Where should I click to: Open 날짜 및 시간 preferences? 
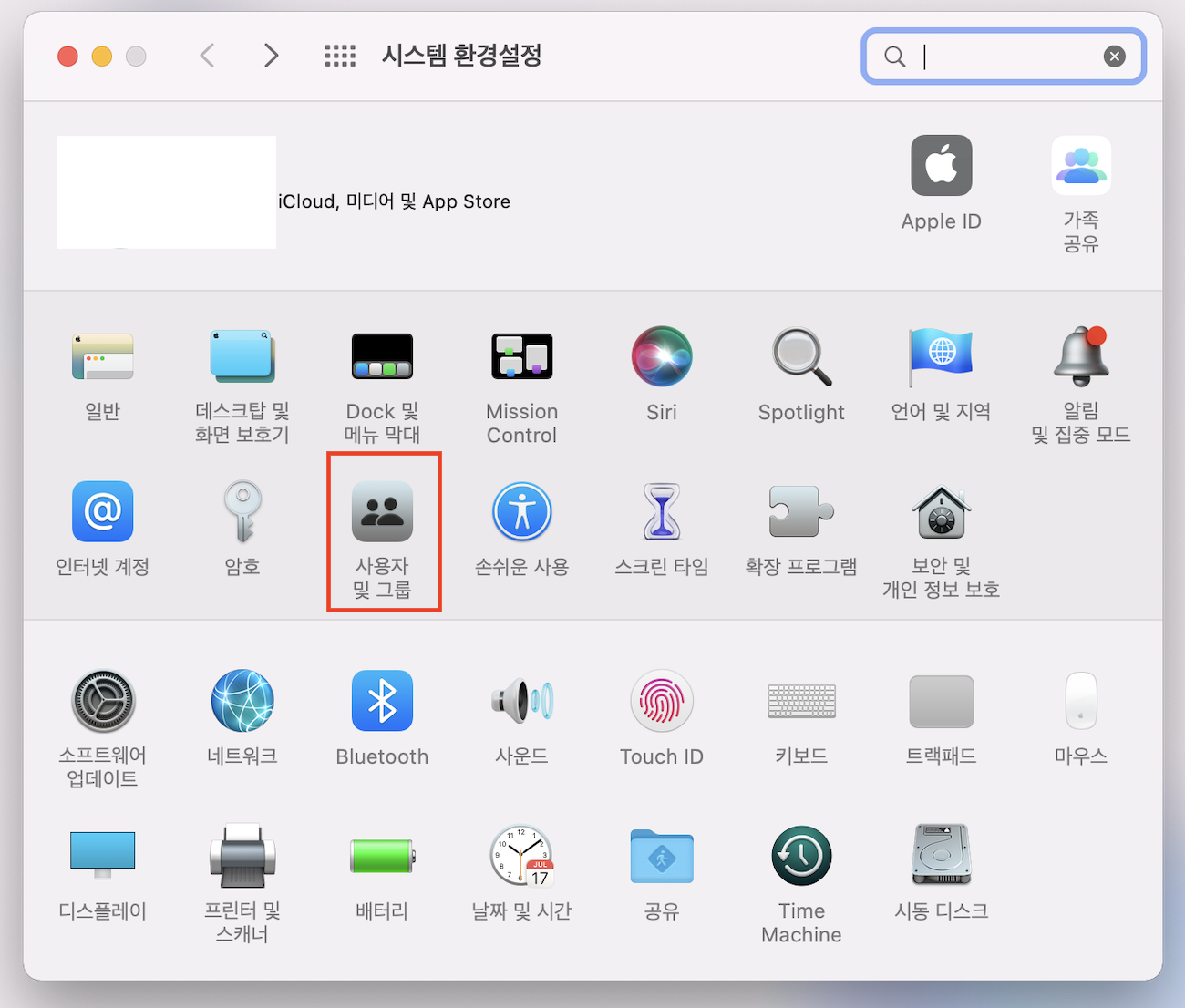coord(521,856)
